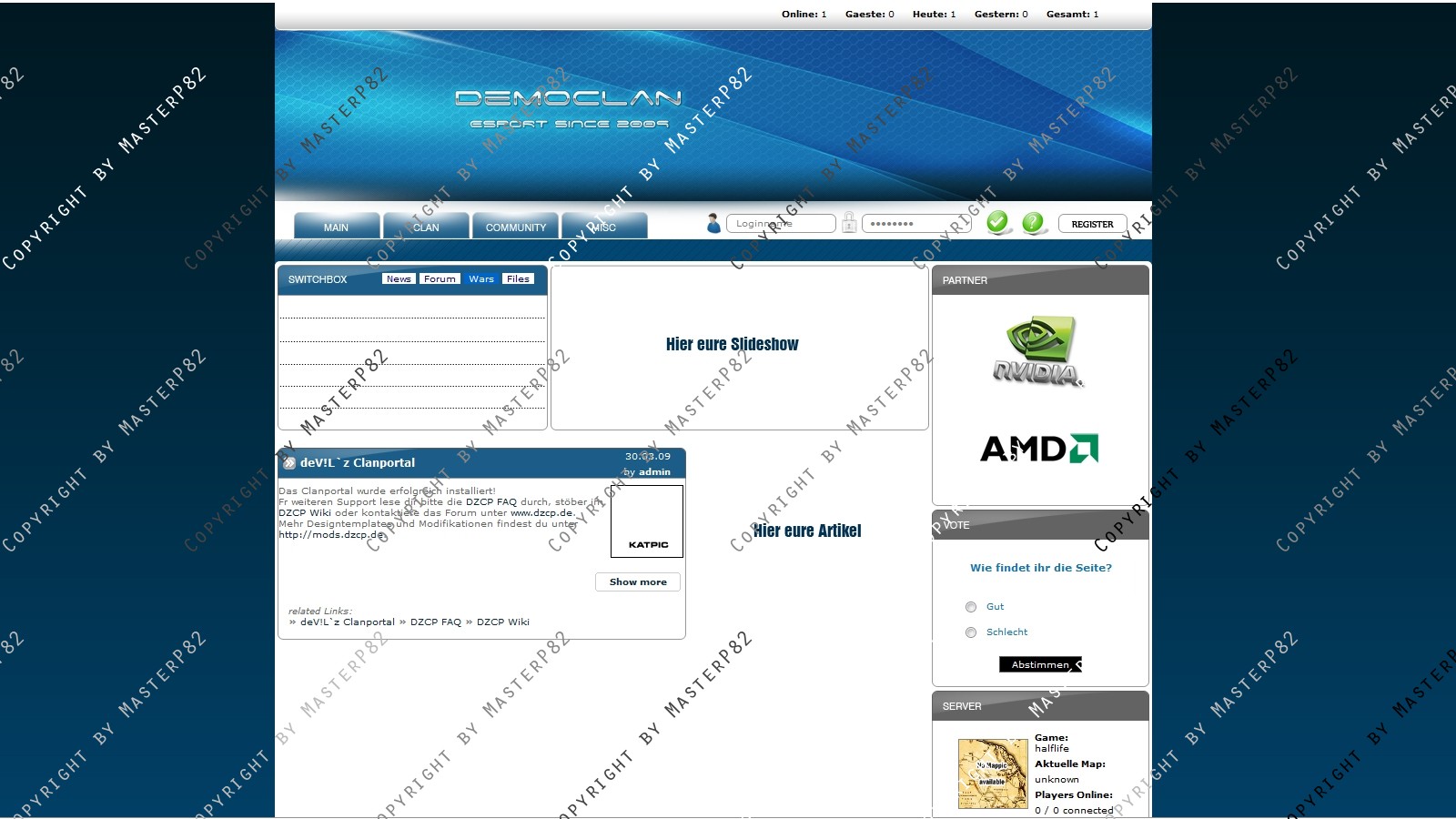1456x819 pixels.
Task: Select the "Schlecht" vote option
Action: point(971,632)
